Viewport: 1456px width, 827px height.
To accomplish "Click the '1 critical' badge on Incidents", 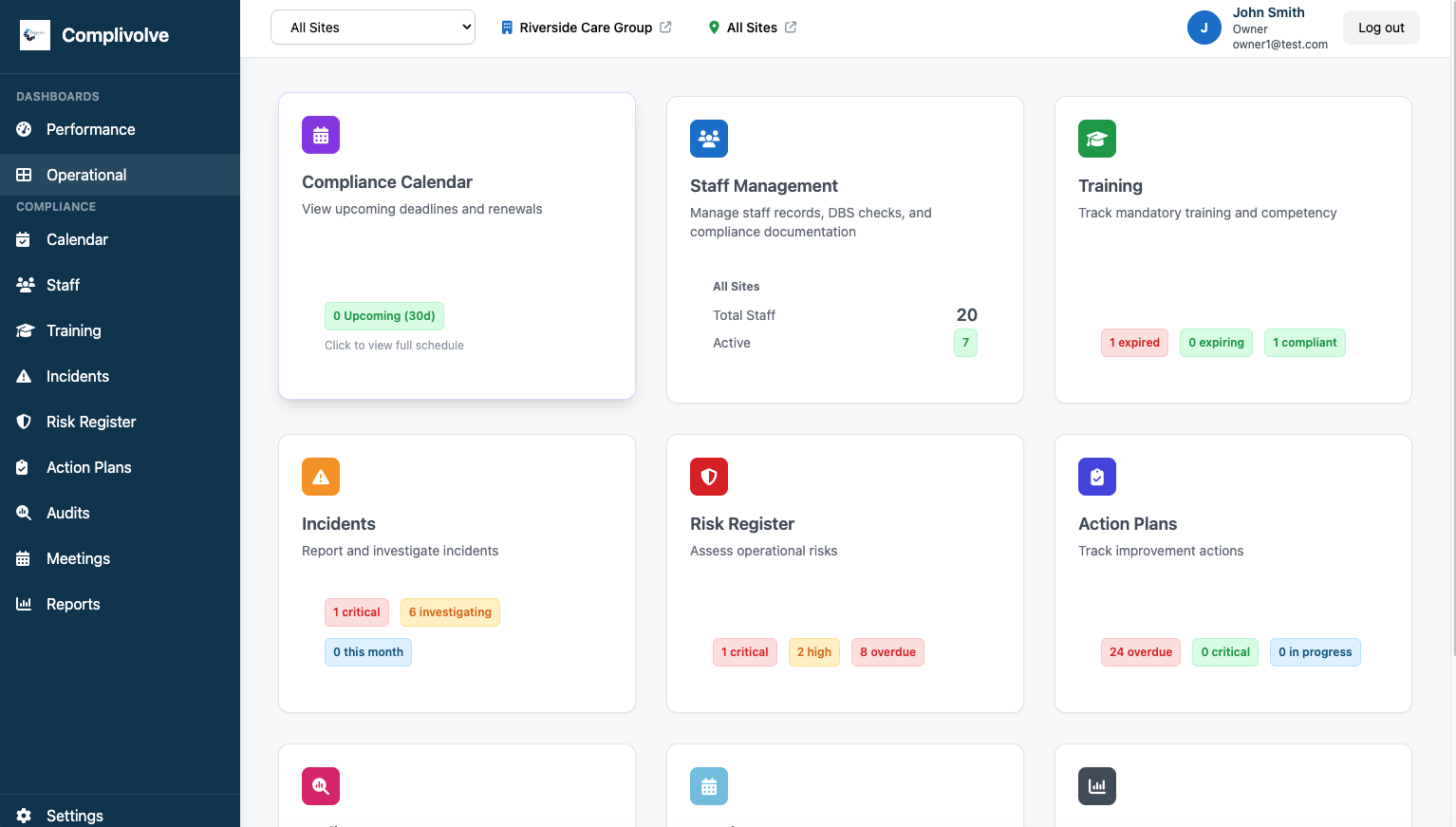I will point(356,611).
